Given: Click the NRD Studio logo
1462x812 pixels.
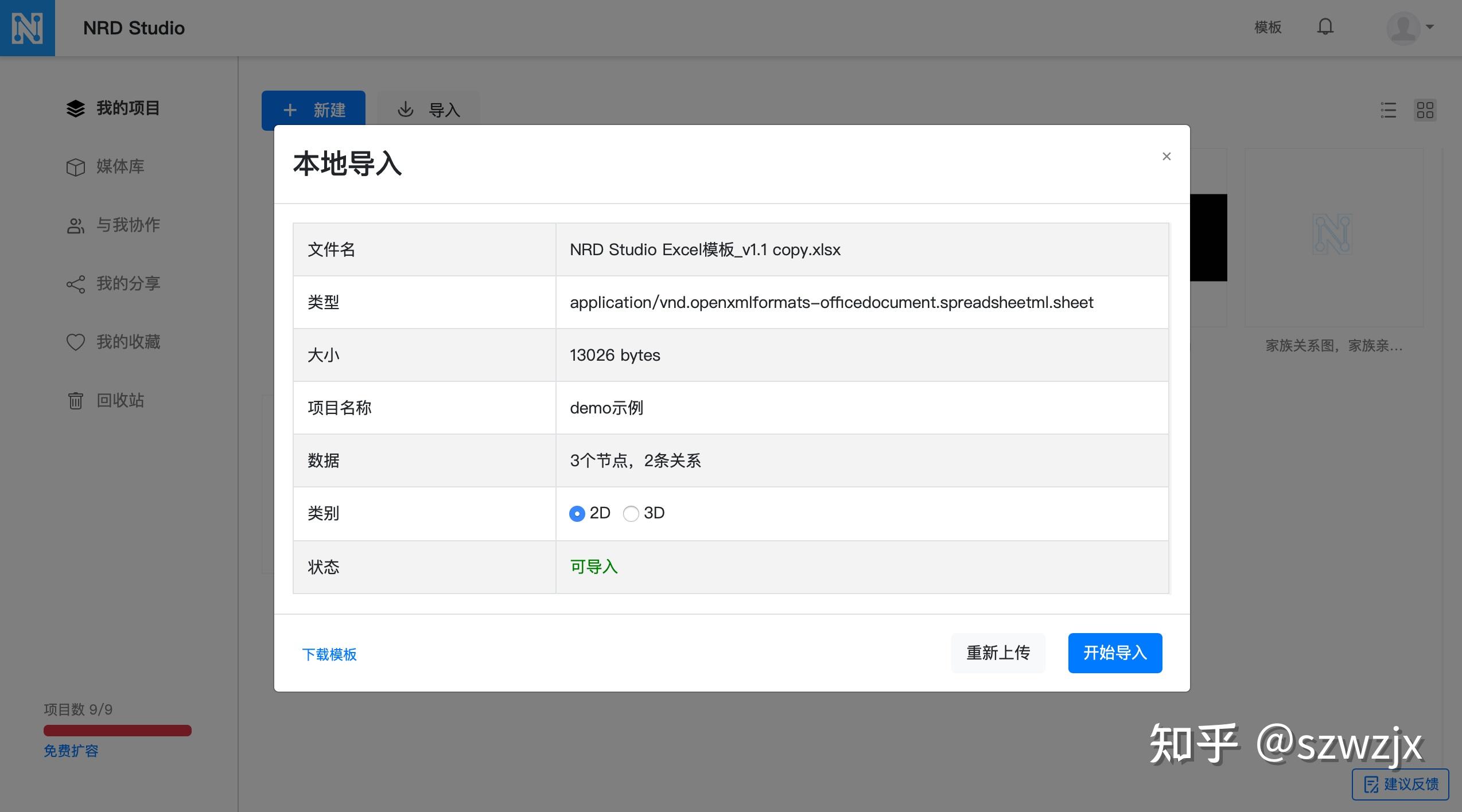Looking at the screenshot, I should coord(28,28).
